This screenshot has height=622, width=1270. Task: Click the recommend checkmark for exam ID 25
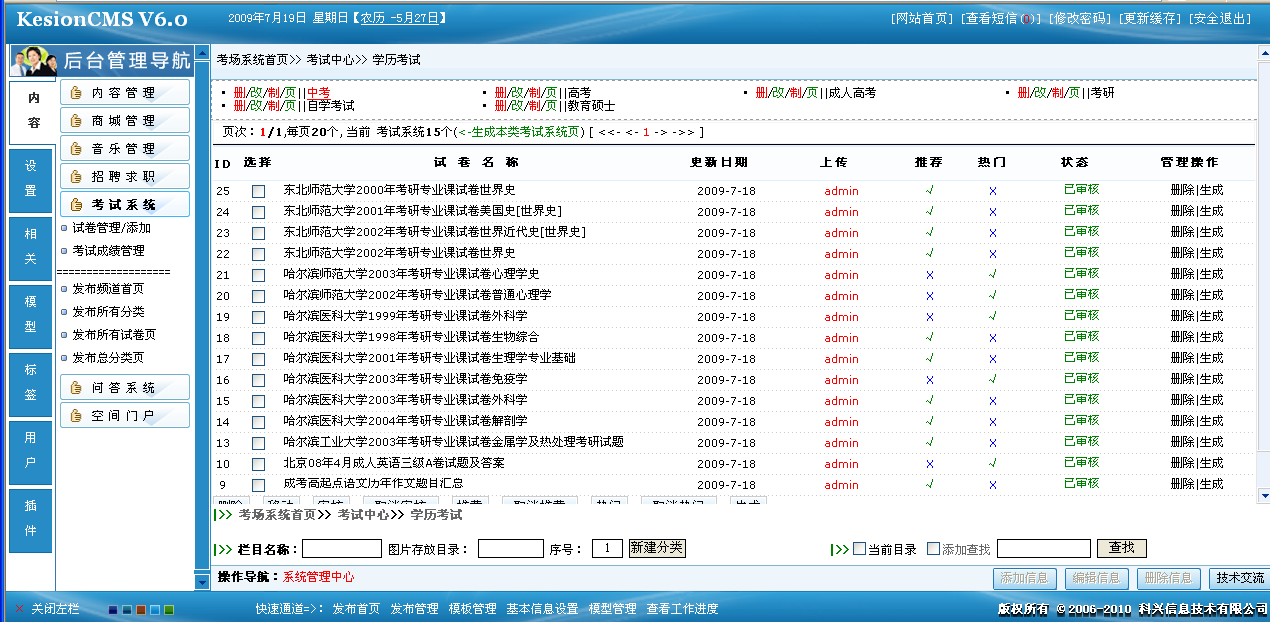click(929, 190)
